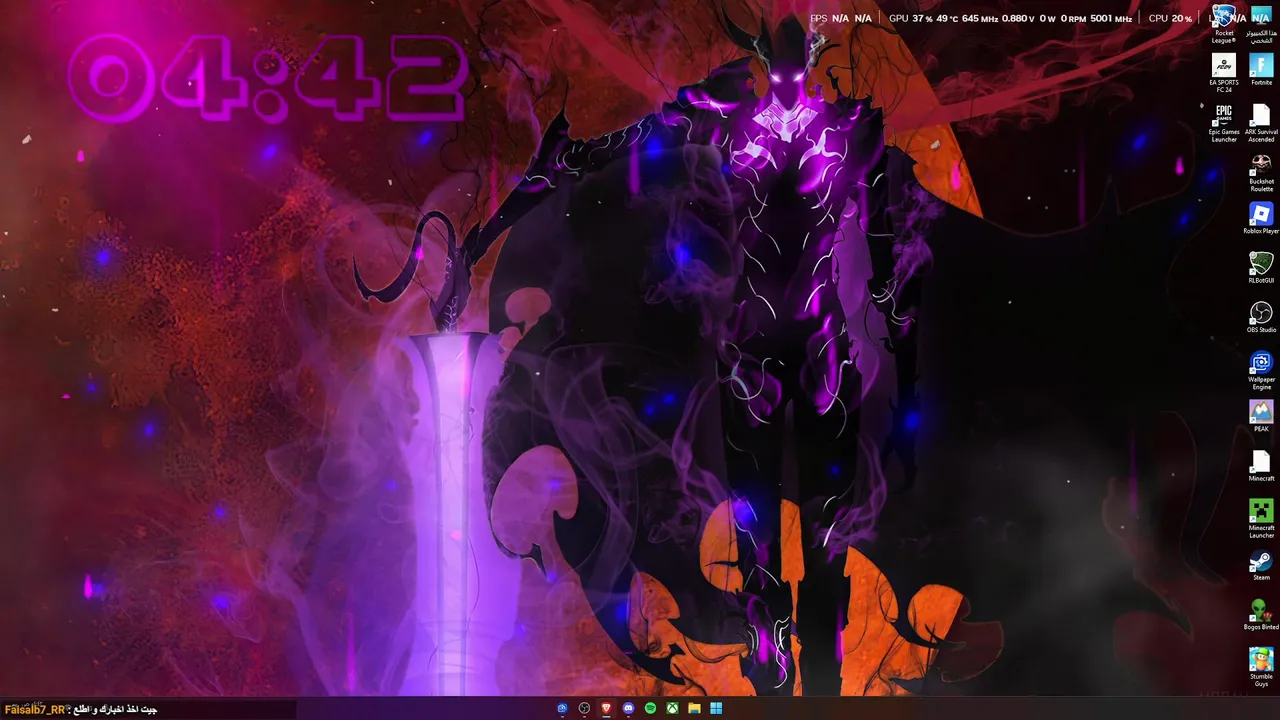This screenshot has height=720, width=1280.
Task: Select the Stumble Guys desktop icon
Action: tap(1261, 667)
